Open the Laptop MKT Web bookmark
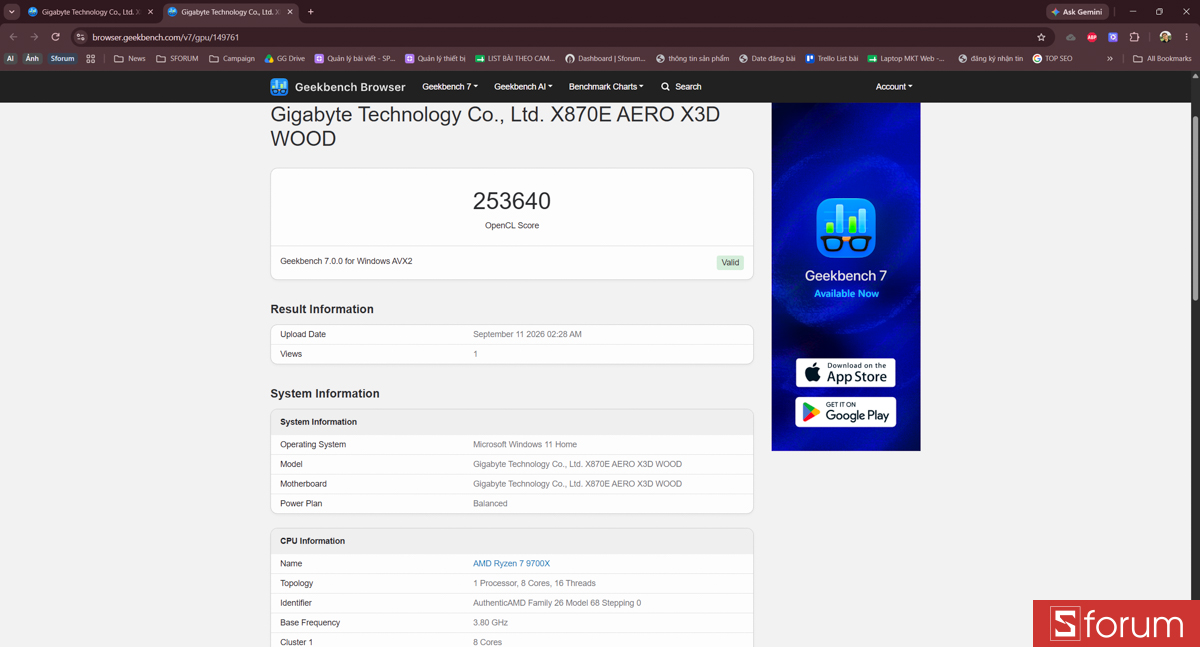This screenshot has height=647, width=1200. click(x=906, y=59)
